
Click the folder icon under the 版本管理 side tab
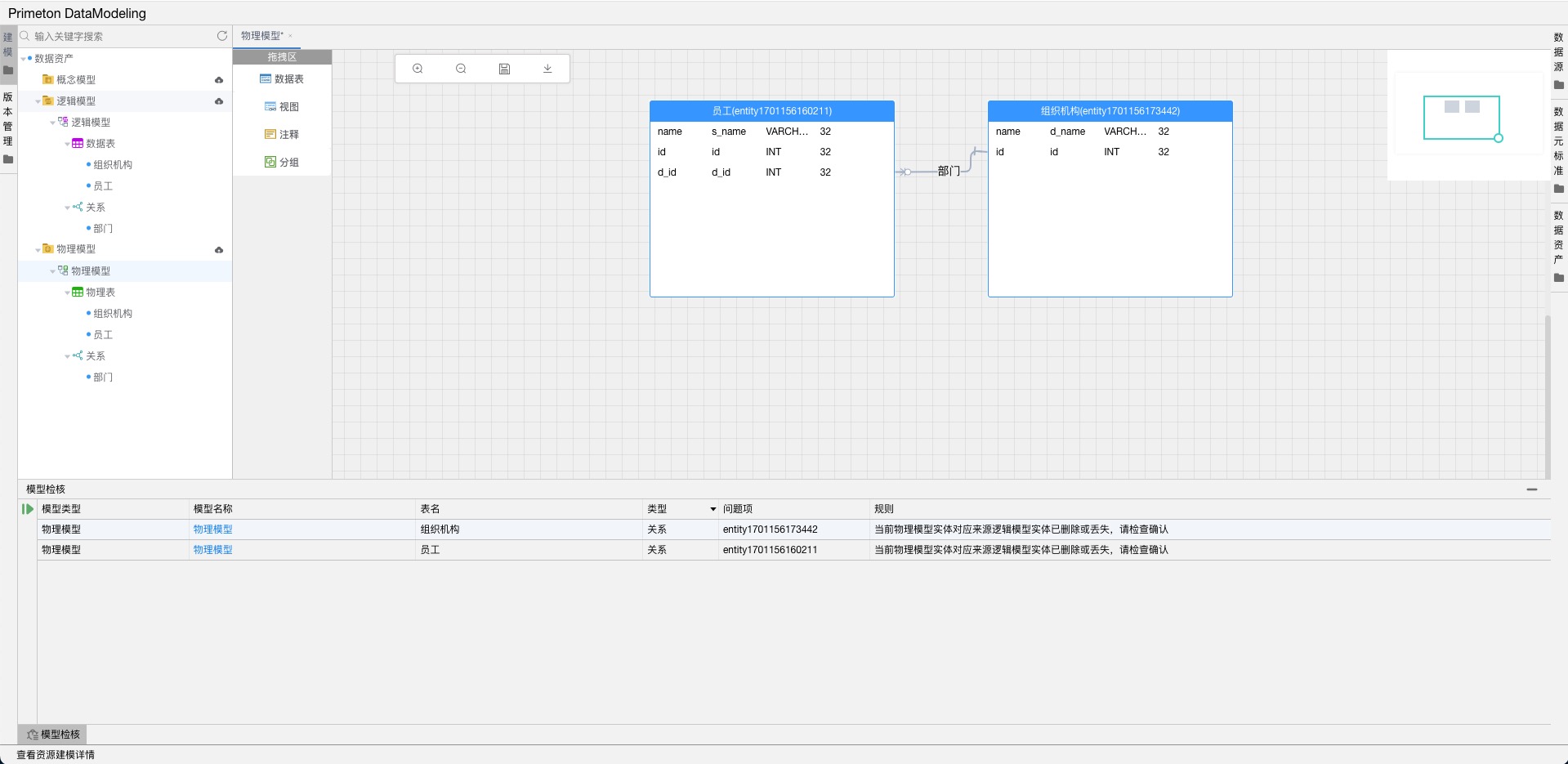pyautogui.click(x=8, y=159)
